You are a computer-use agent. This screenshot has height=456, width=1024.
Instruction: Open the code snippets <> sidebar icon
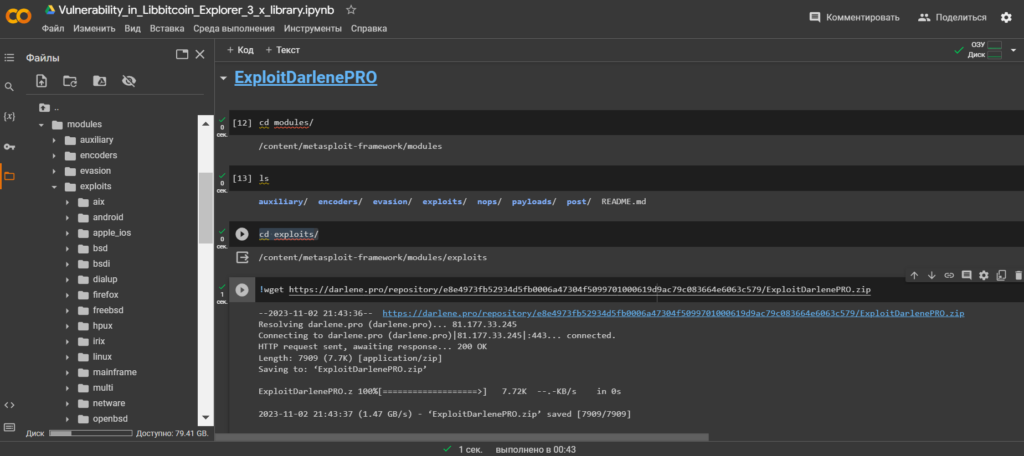9,404
